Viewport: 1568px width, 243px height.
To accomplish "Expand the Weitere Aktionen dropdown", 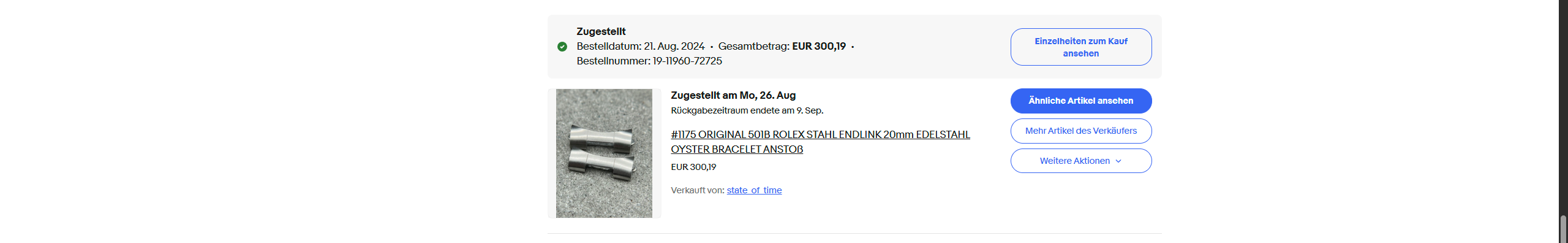I will tap(1080, 161).
